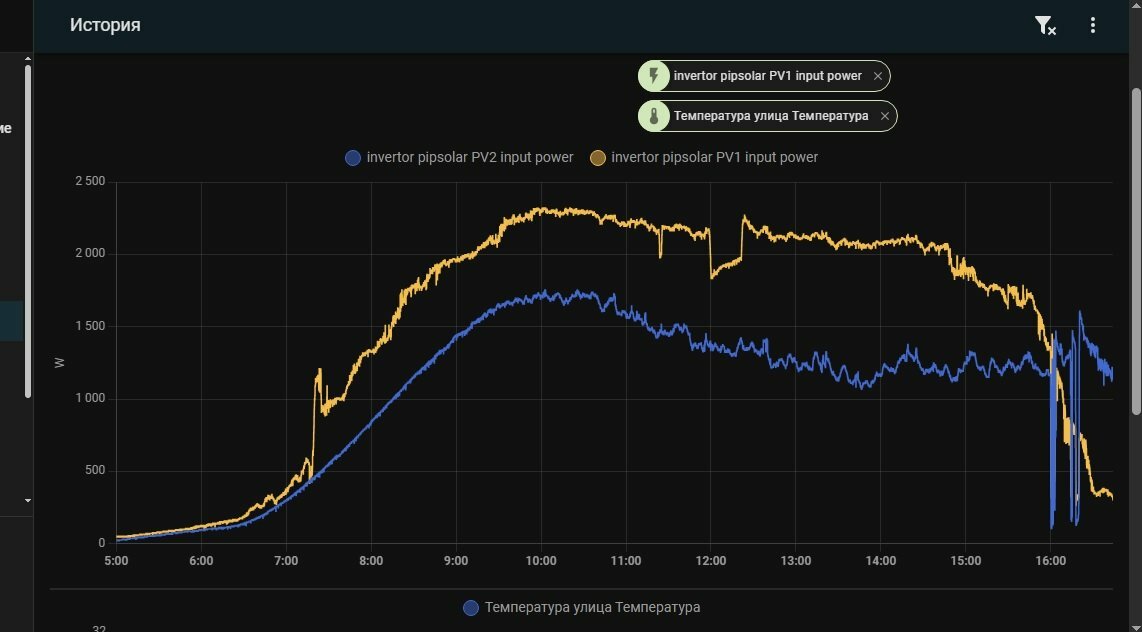
Task: Click the thermometer icon on the Температура chip
Action: (x=654, y=116)
